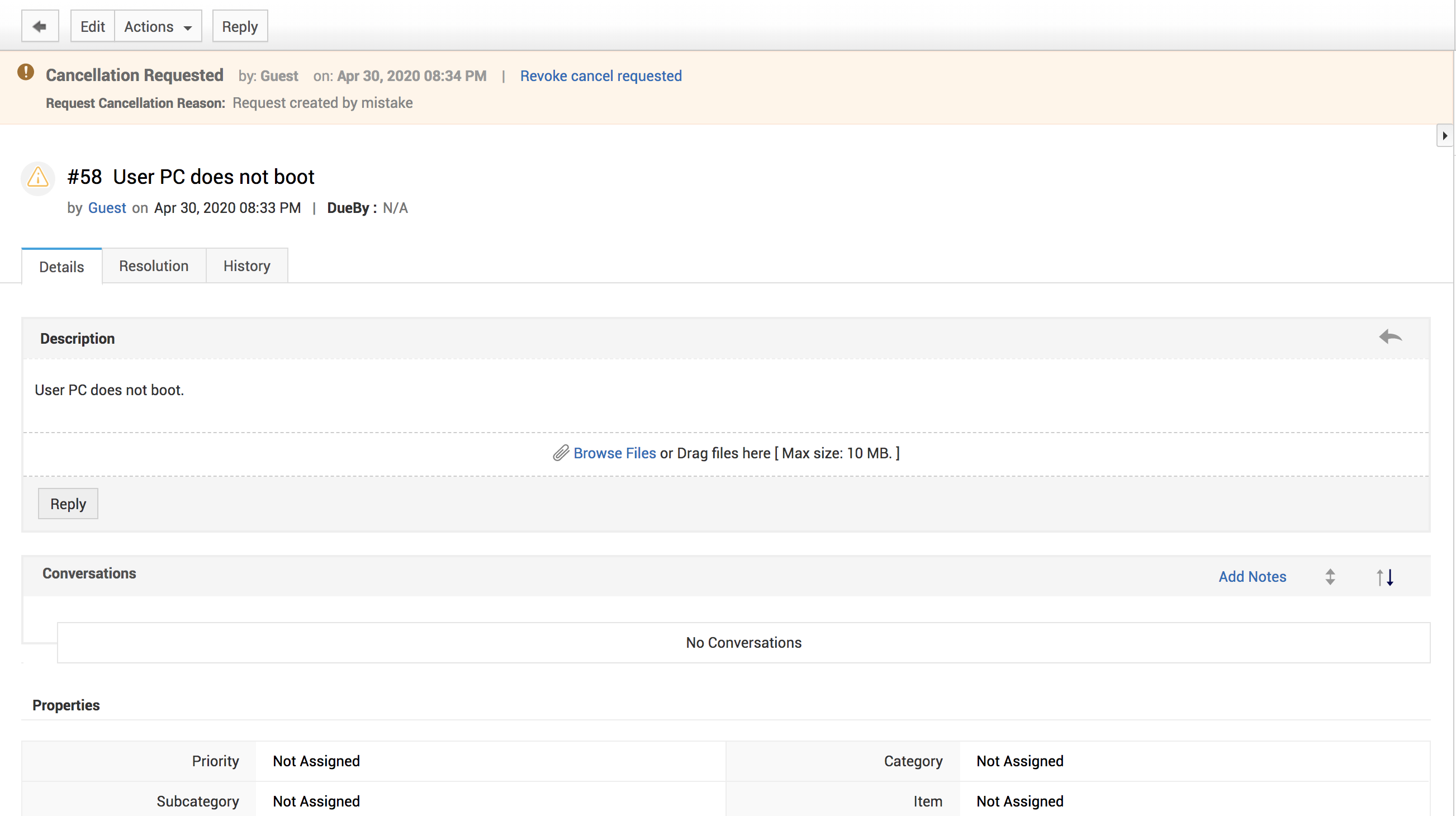Click the Description section heading
This screenshot has width=1456, height=816.
78,339
